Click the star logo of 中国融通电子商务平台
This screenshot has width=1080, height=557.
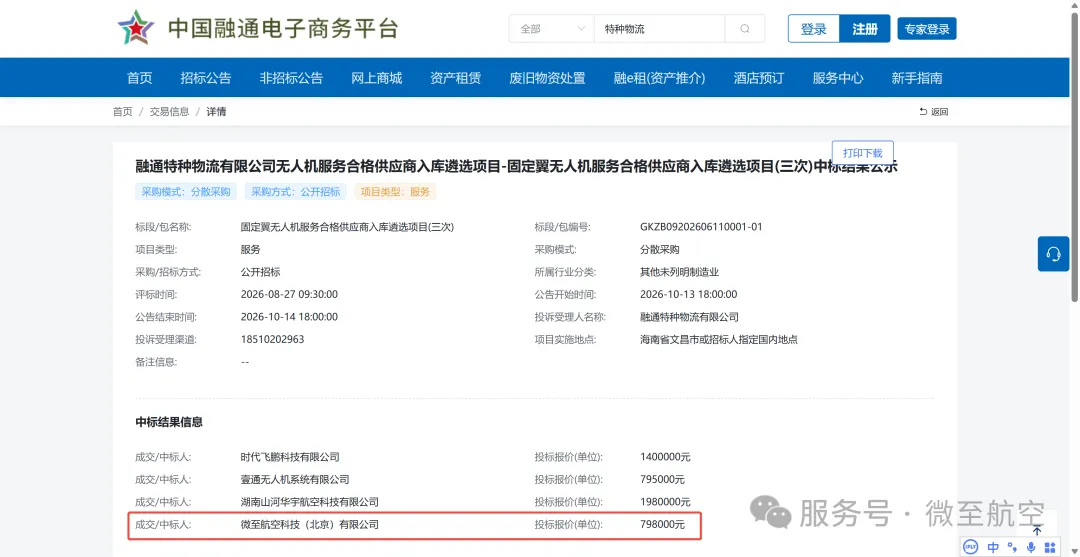136,28
